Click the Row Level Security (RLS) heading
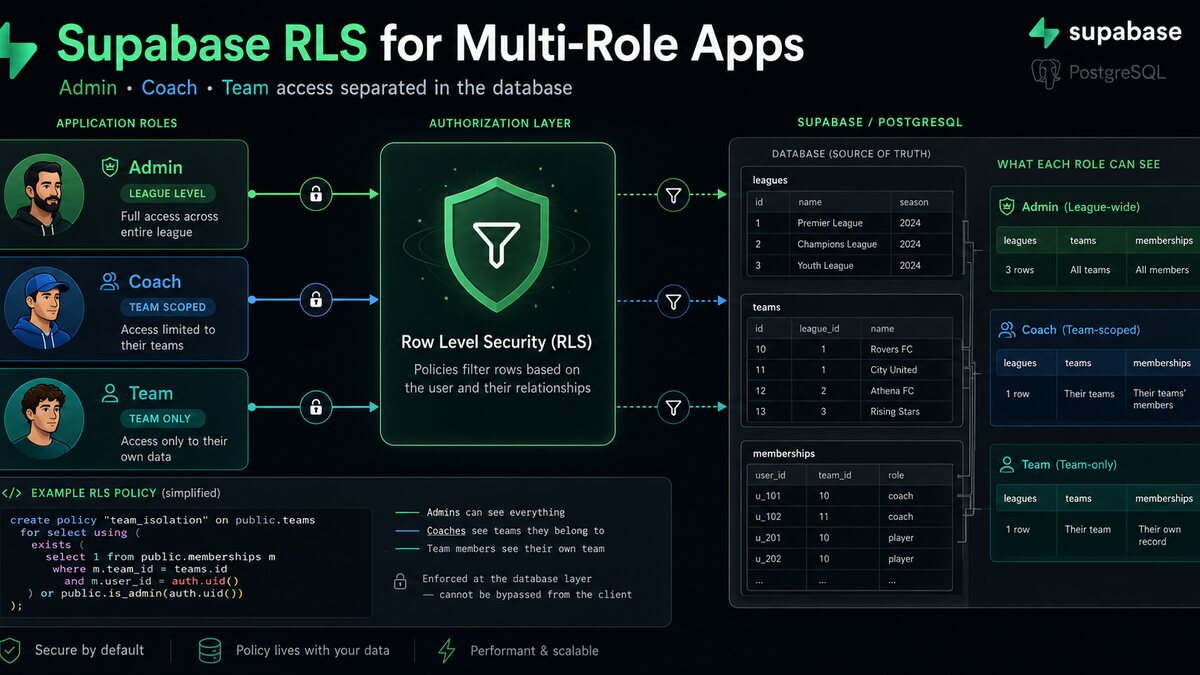 [x=497, y=342]
